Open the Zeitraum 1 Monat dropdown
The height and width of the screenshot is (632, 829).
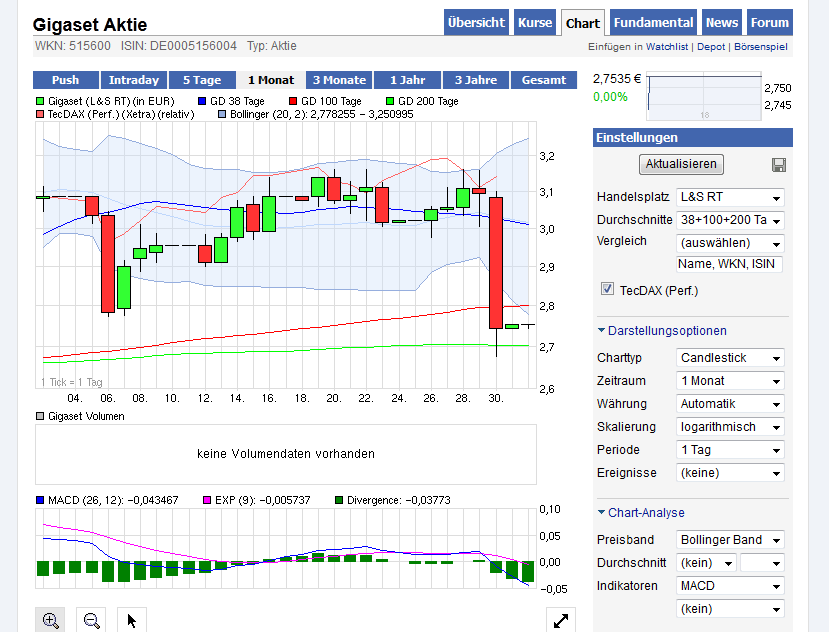coord(730,381)
